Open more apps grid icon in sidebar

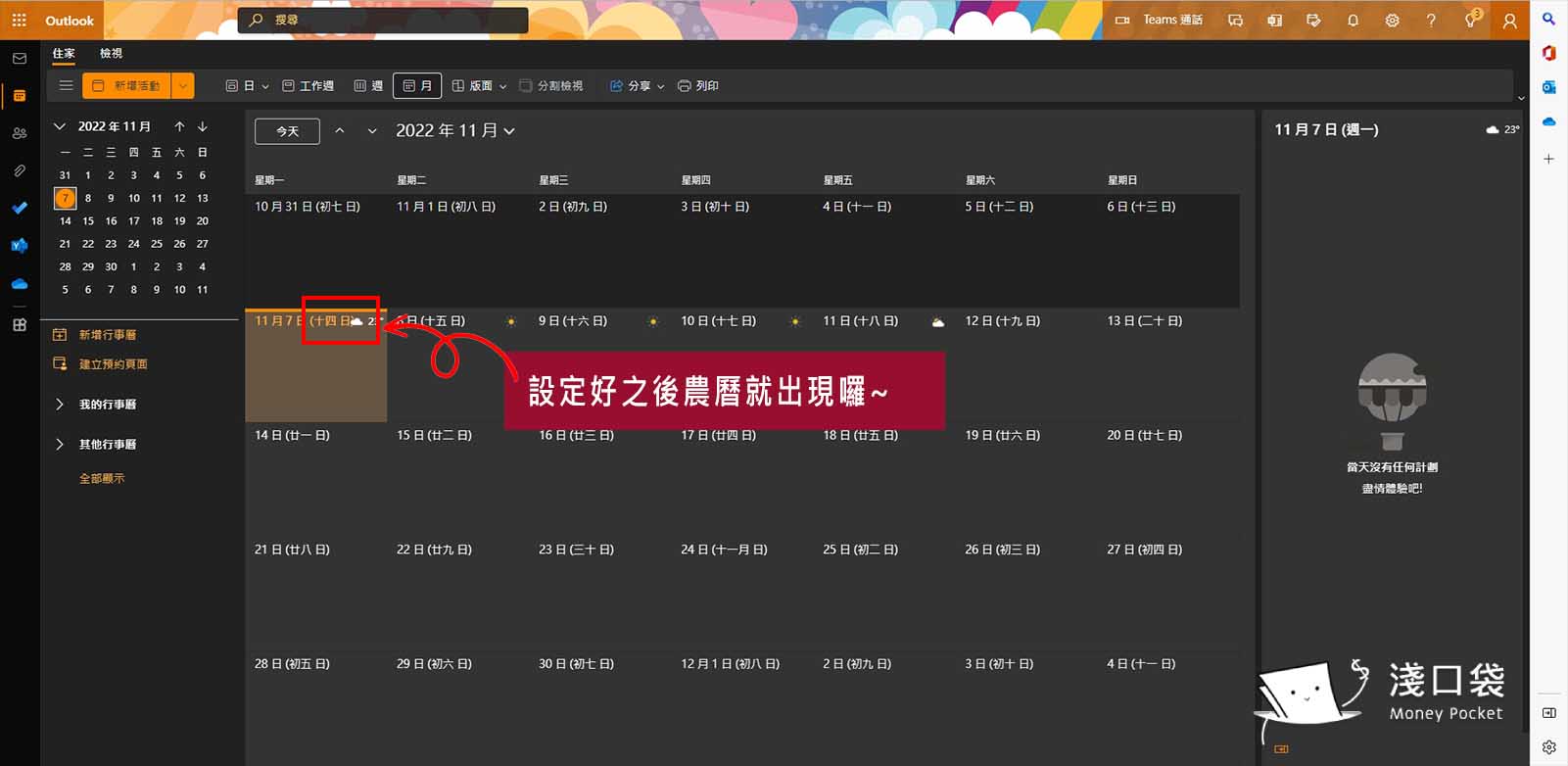click(20, 325)
